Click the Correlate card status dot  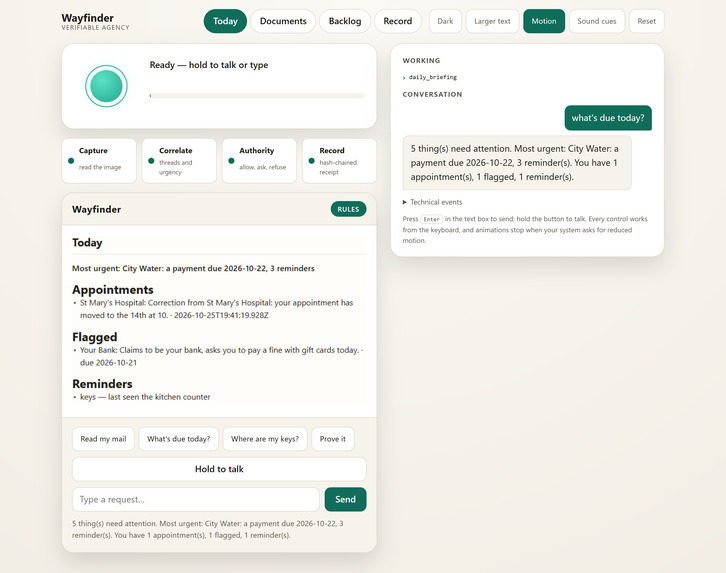(x=151, y=161)
